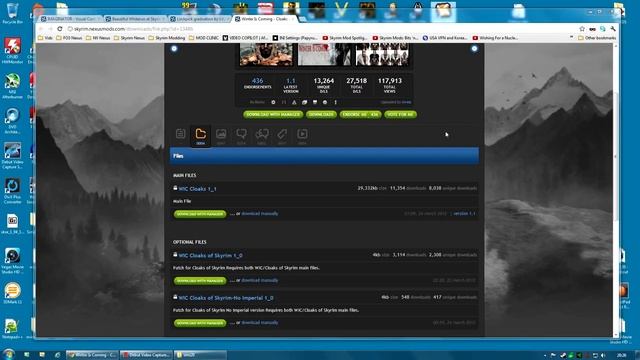
Task: Click the left glowing circle previous-image arrow
Action: (174, 49)
